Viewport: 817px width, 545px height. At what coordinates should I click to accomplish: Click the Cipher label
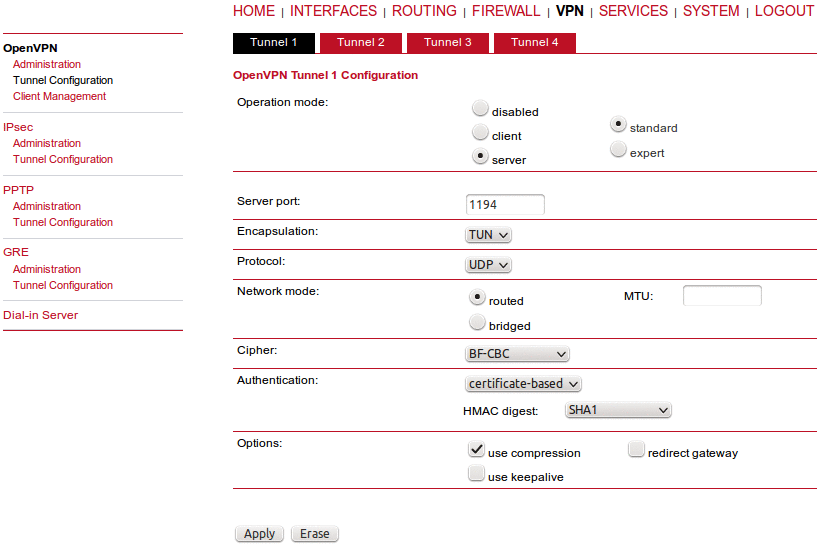(257, 350)
